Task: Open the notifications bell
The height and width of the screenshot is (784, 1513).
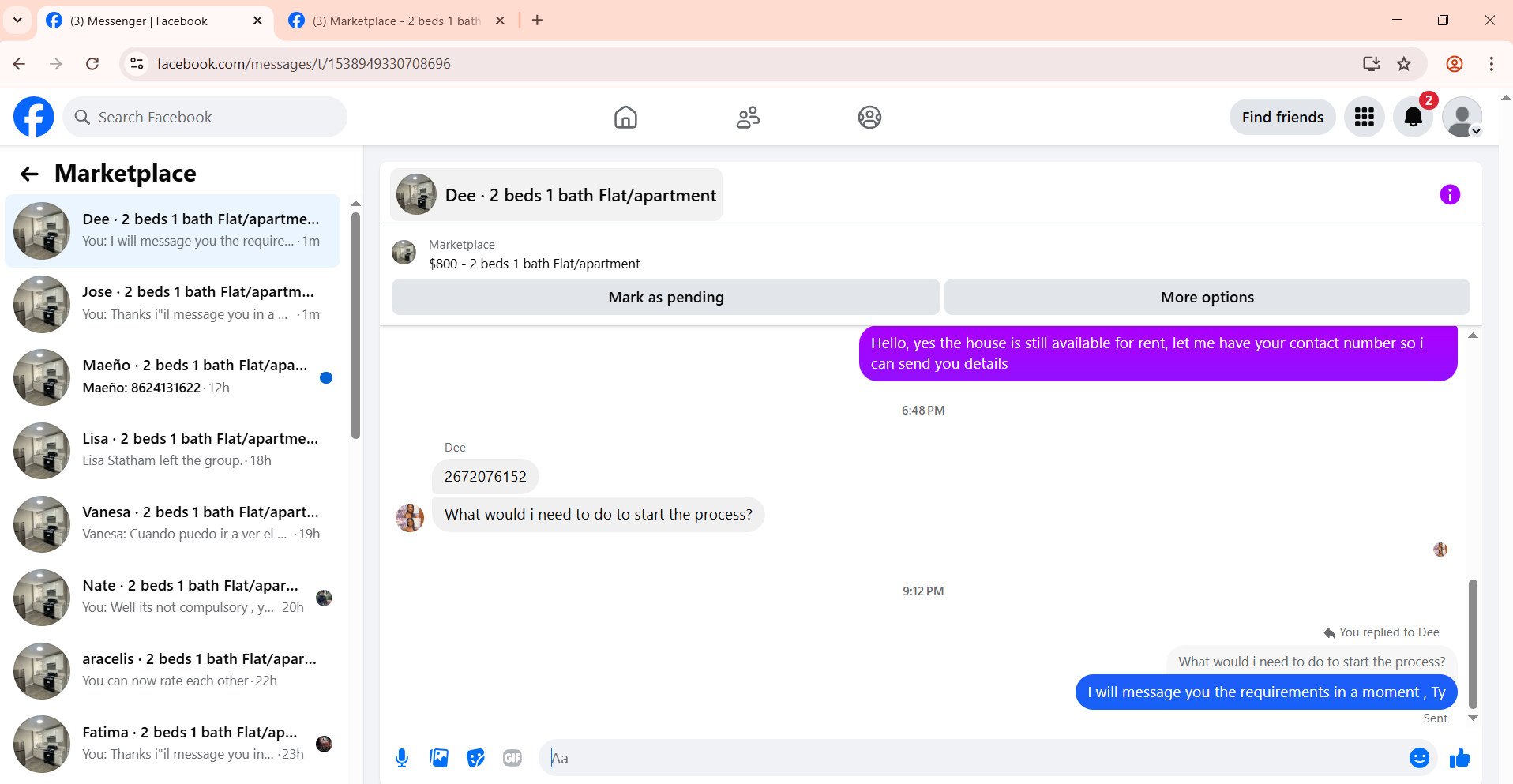Action: pos(1413,117)
